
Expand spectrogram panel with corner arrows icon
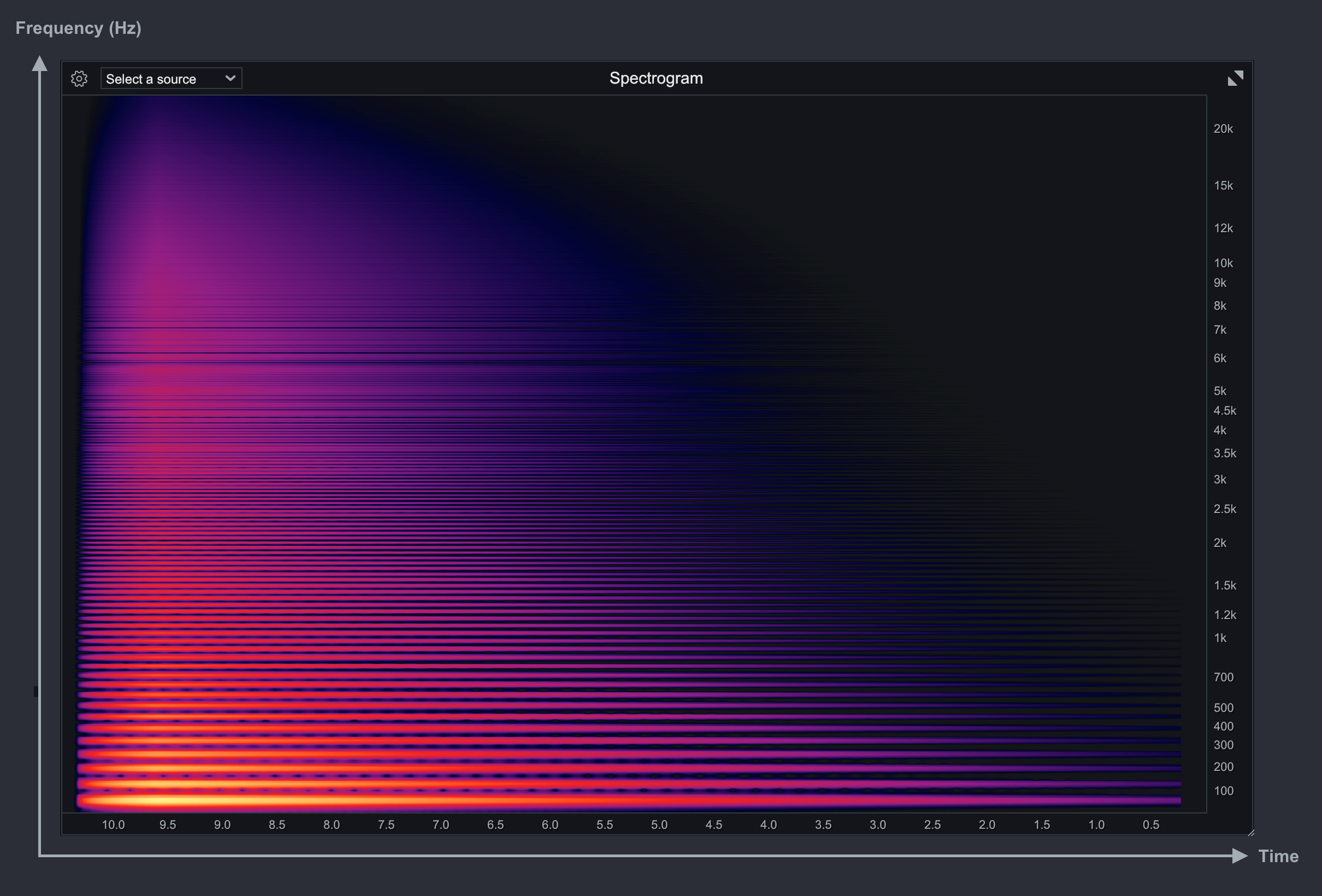point(1235,79)
